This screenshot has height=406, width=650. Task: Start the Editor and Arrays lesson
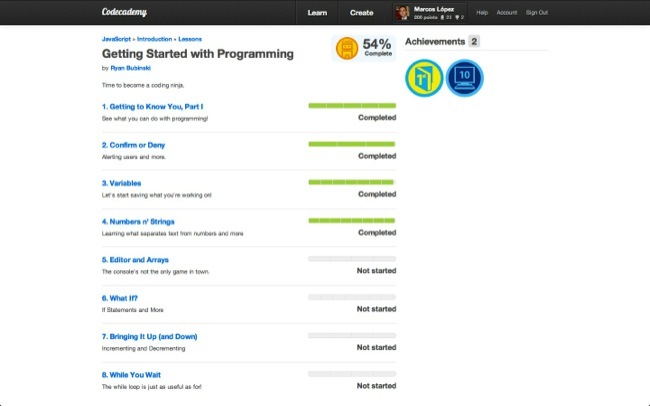tap(139, 260)
